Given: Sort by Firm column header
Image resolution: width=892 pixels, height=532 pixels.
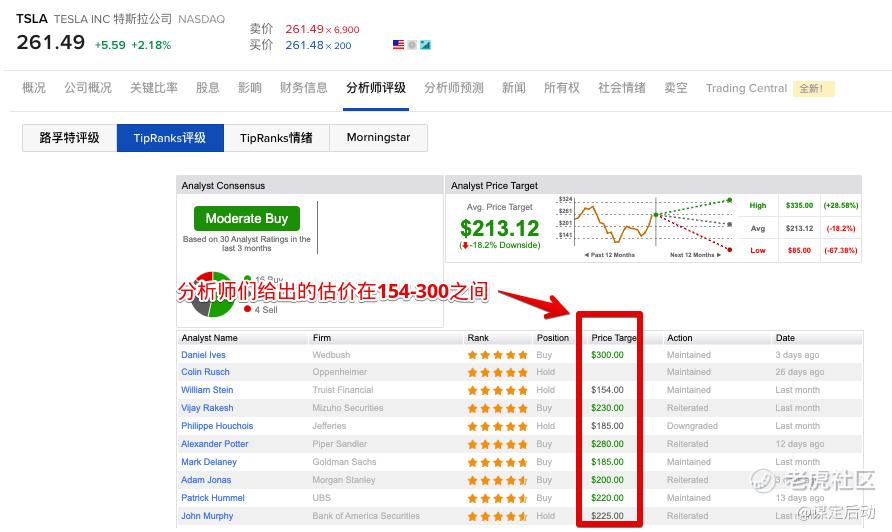Looking at the screenshot, I should (x=321, y=338).
